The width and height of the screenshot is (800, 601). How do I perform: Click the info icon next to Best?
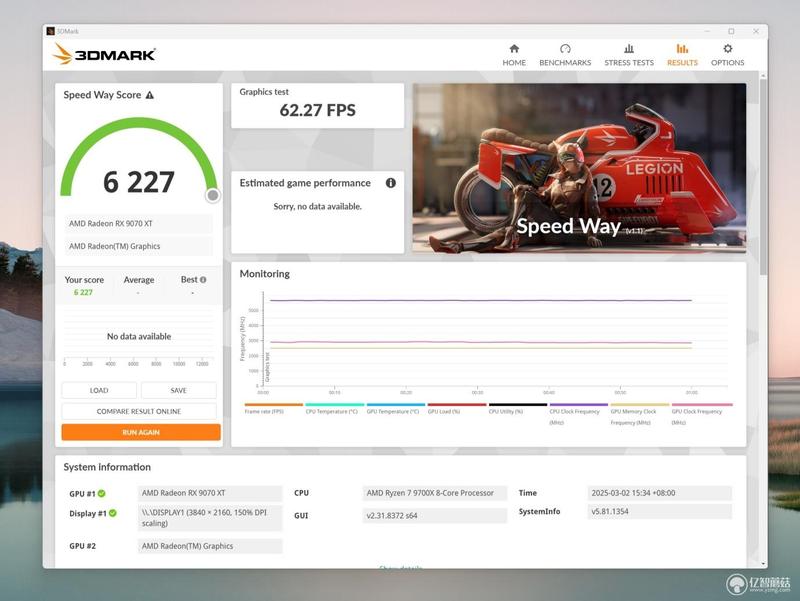(x=203, y=280)
